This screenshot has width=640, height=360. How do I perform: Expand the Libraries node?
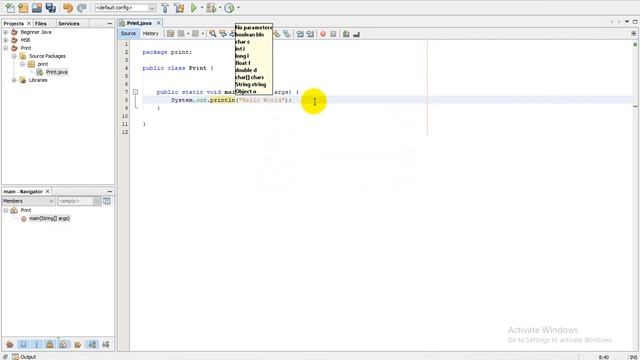(x=14, y=80)
